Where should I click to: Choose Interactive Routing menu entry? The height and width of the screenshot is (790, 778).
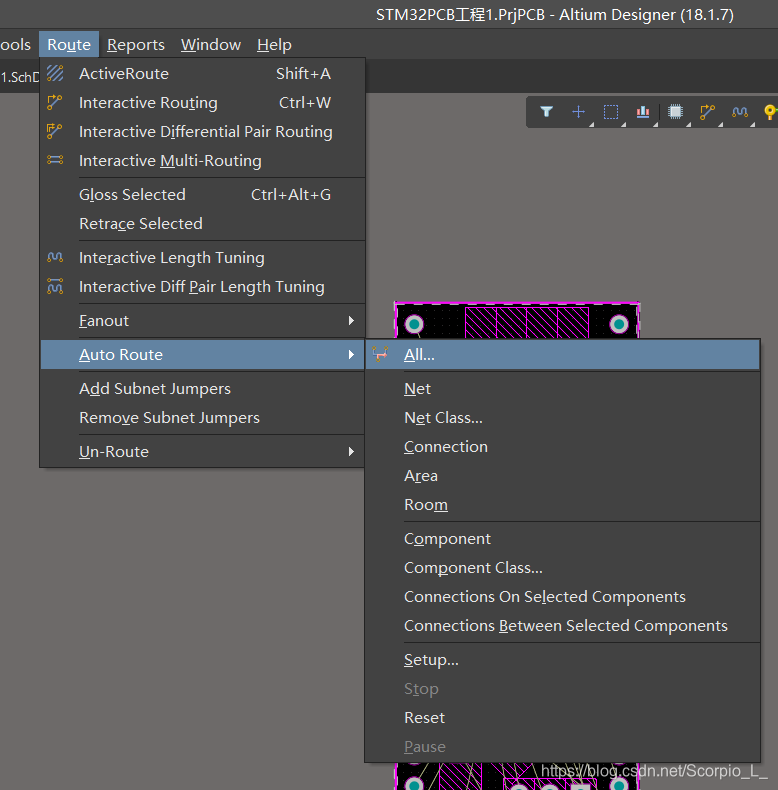pyautogui.click(x=203, y=102)
